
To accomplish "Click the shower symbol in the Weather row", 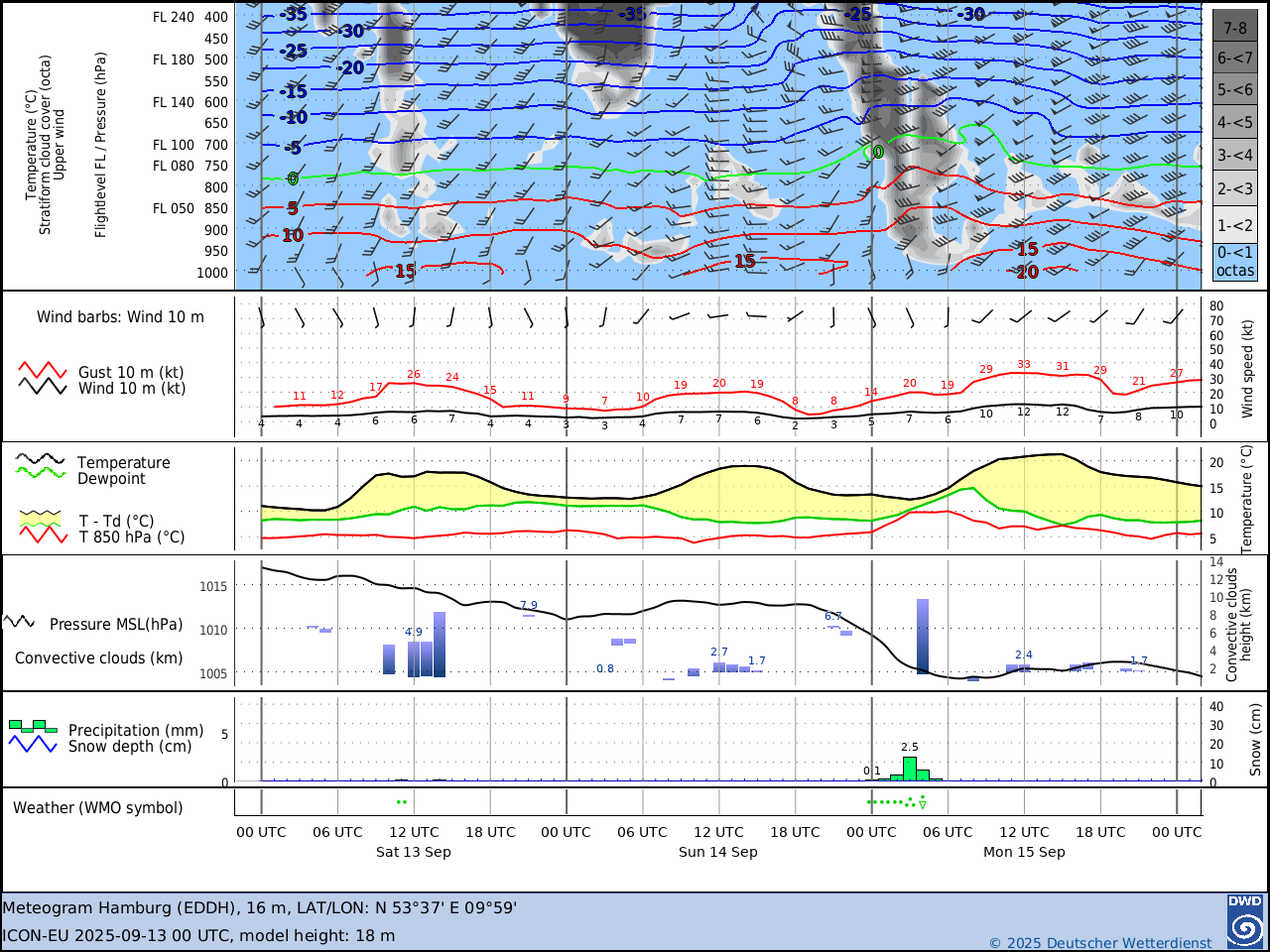I will (923, 804).
